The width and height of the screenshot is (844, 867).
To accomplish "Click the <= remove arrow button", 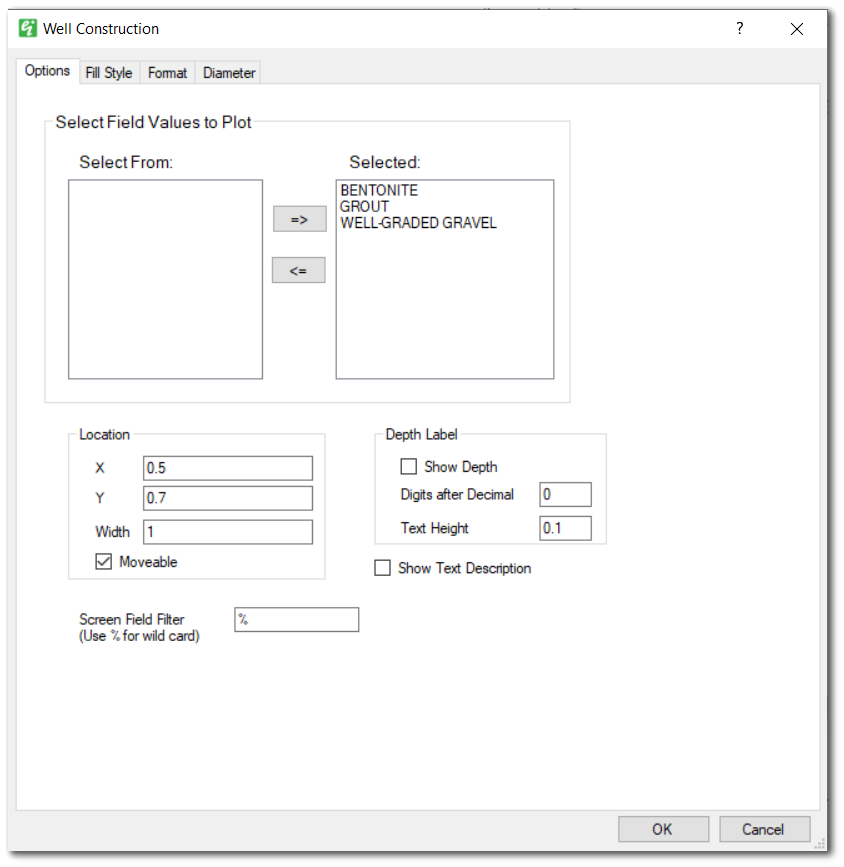I will [298, 269].
